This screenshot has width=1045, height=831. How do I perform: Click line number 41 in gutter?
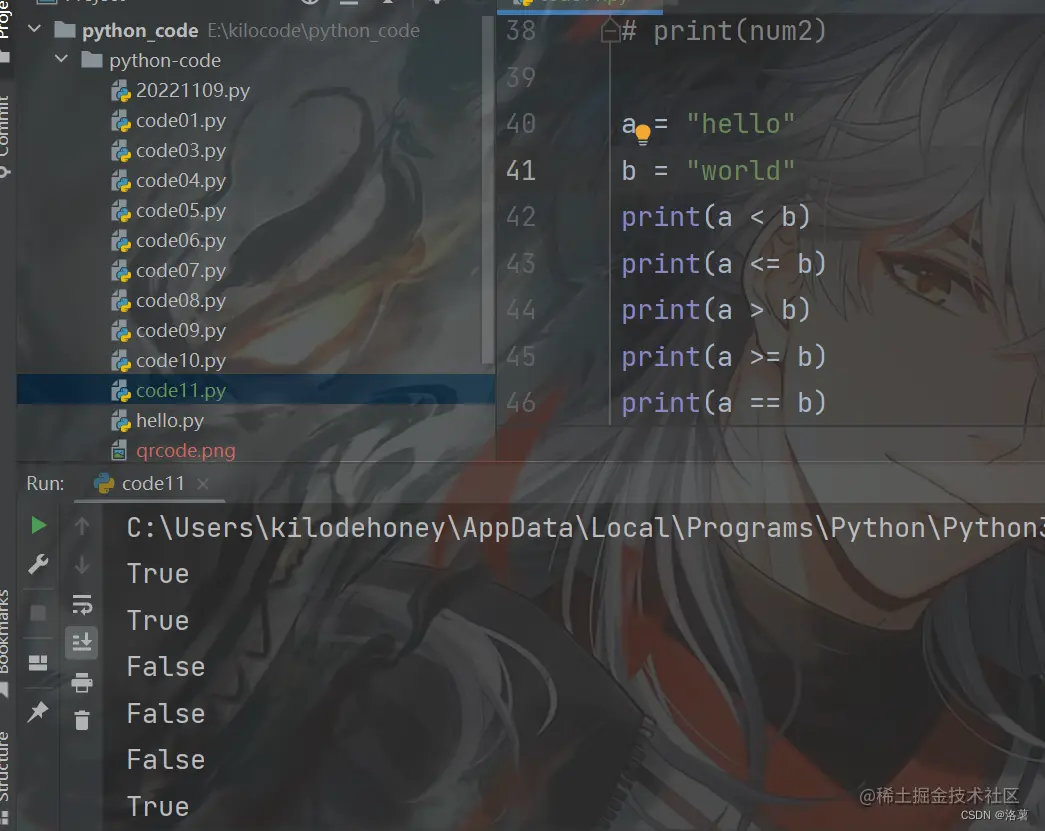click(521, 171)
